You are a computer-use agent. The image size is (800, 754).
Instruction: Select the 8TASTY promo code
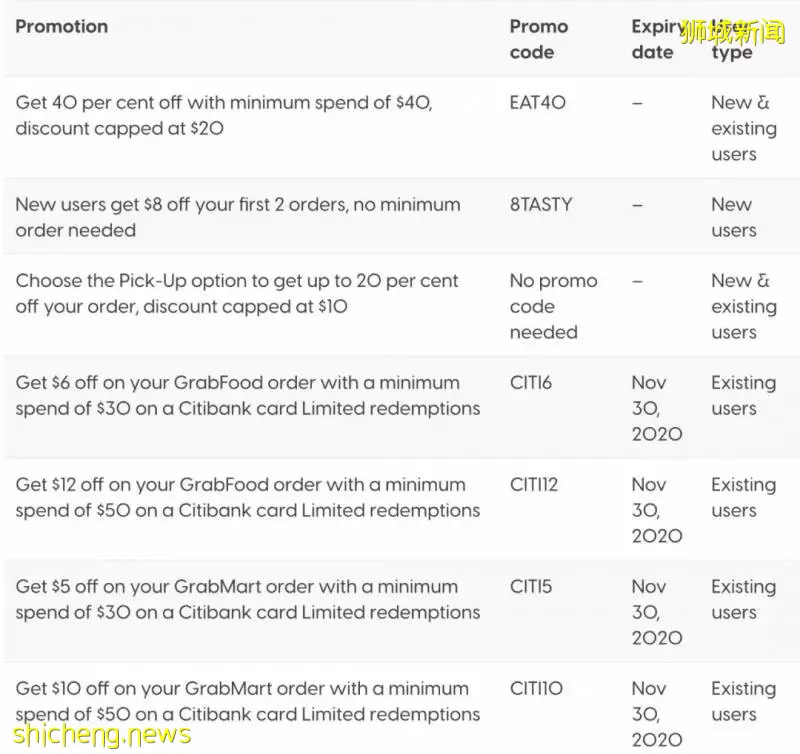pyautogui.click(x=541, y=205)
